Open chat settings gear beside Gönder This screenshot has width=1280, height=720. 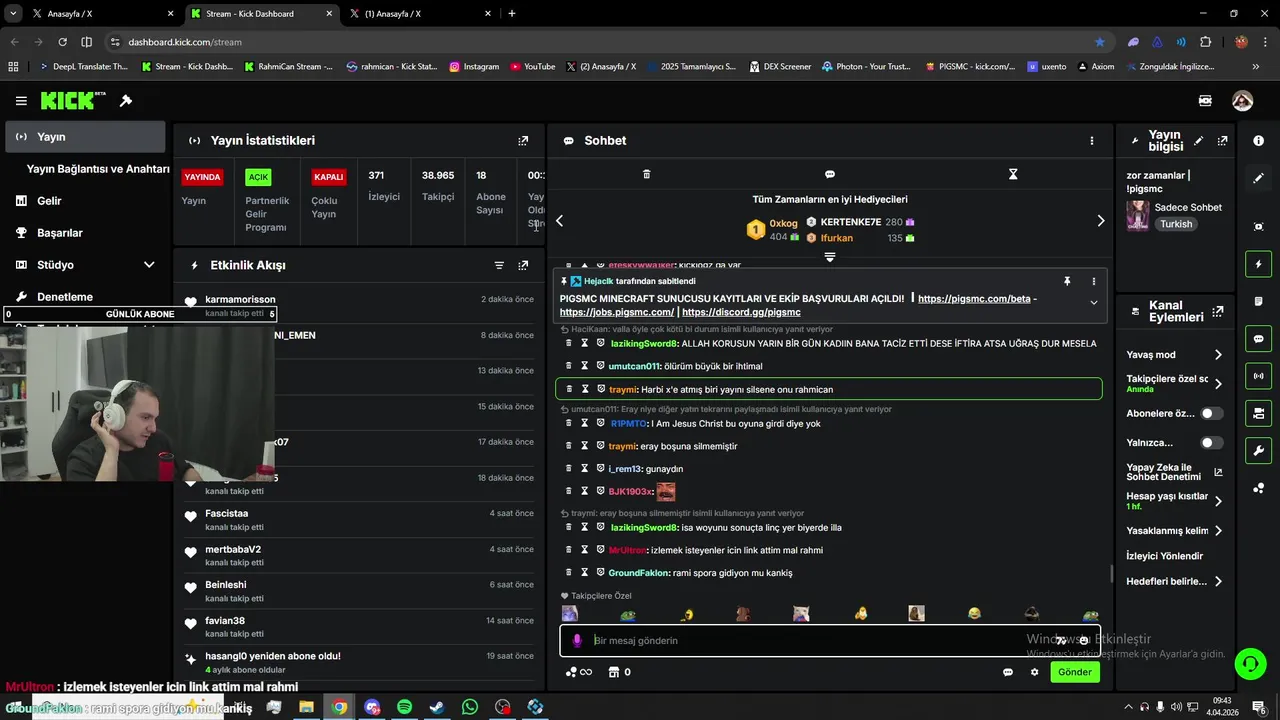1034,672
